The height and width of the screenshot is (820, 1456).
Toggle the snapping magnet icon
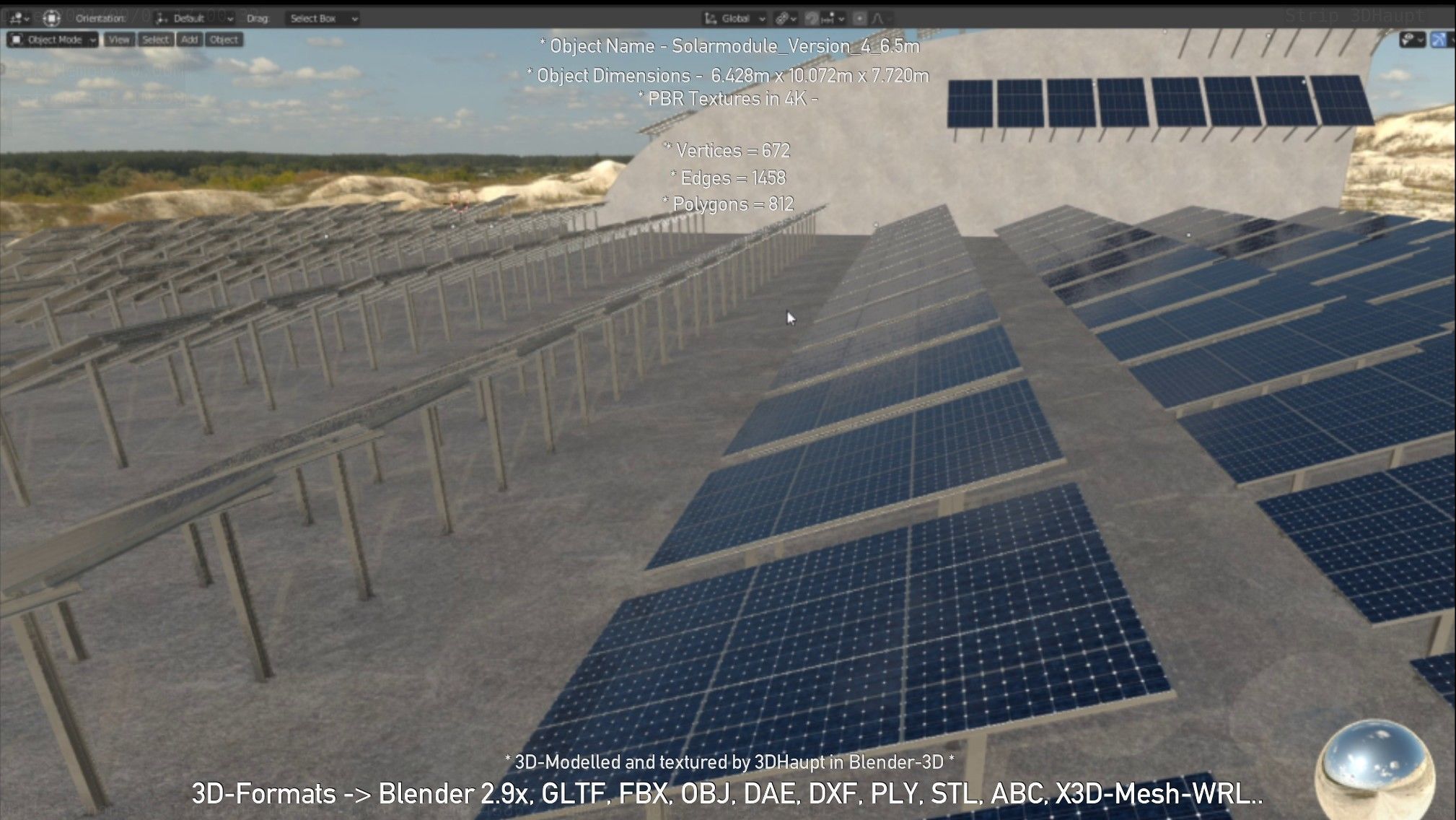click(x=812, y=18)
